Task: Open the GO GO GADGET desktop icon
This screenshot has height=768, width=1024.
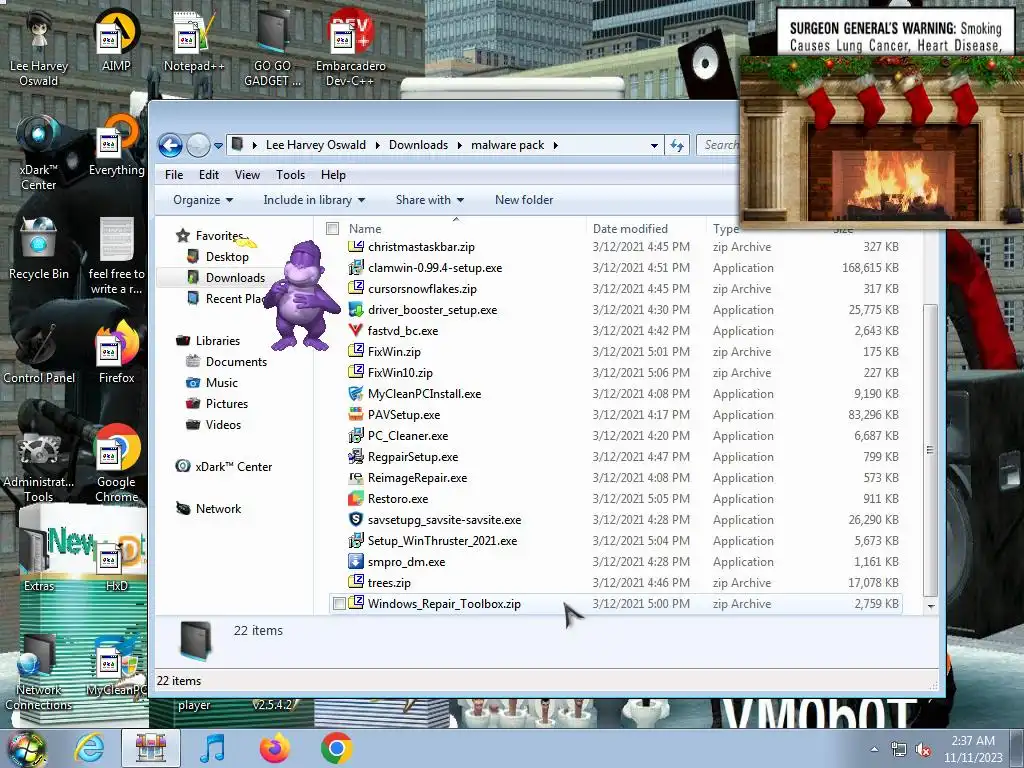Action: coord(272,49)
